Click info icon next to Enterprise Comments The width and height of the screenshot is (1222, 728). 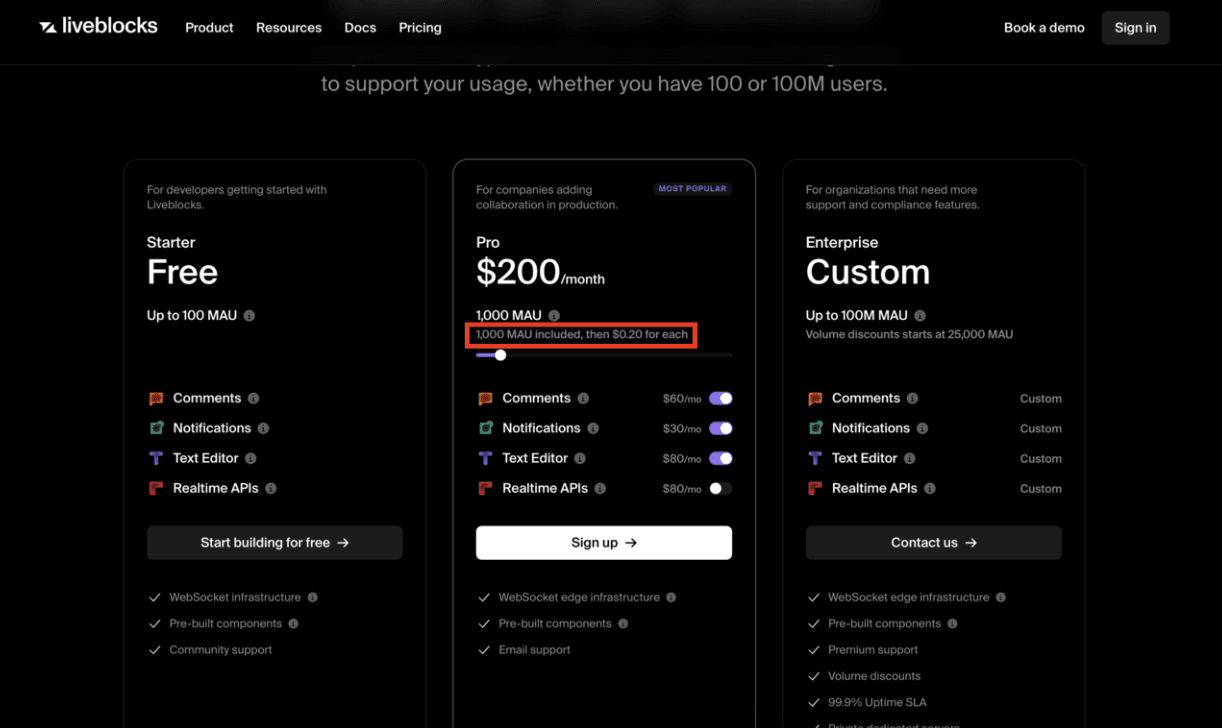912,399
